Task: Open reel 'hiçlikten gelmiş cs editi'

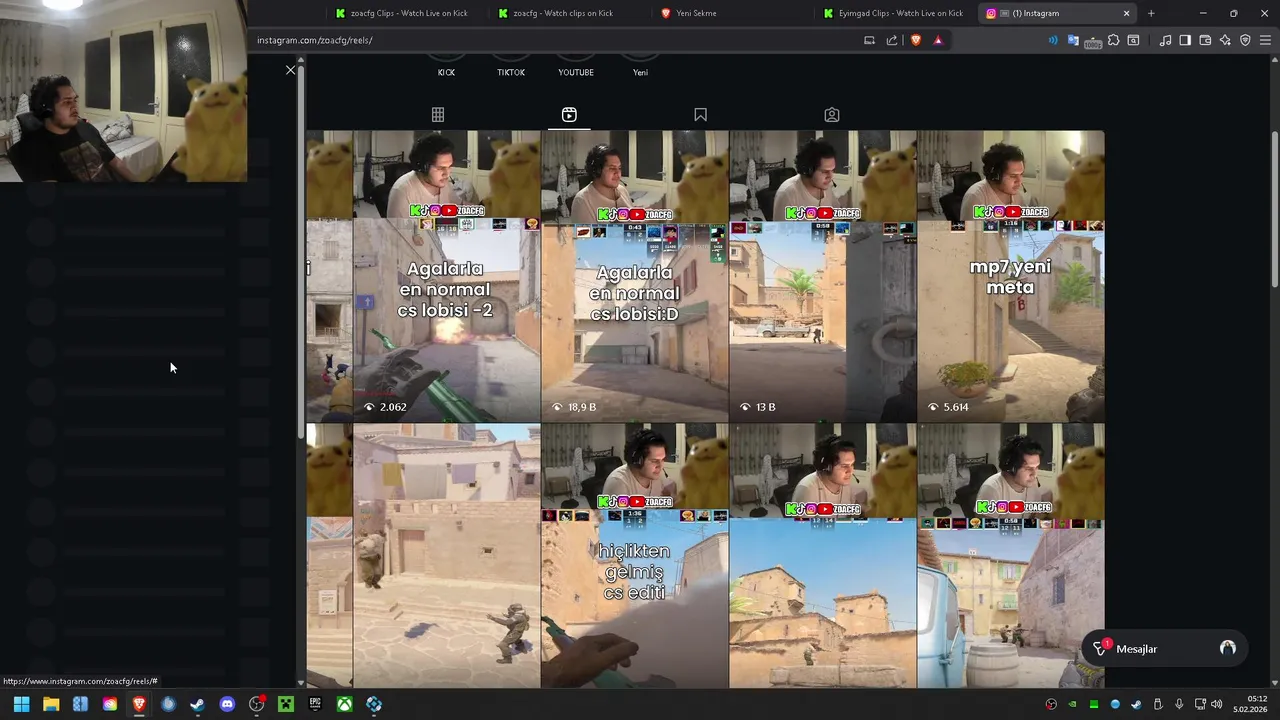Action: click(635, 556)
